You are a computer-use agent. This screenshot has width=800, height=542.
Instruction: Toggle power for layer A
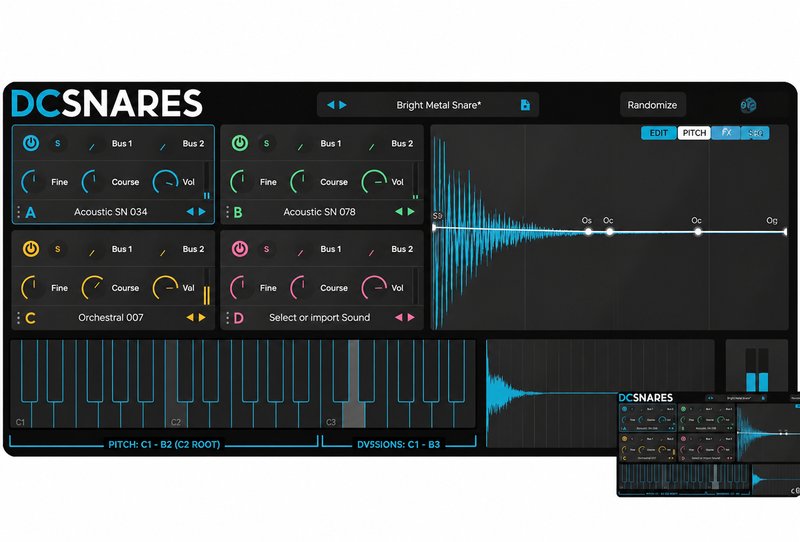(31, 143)
